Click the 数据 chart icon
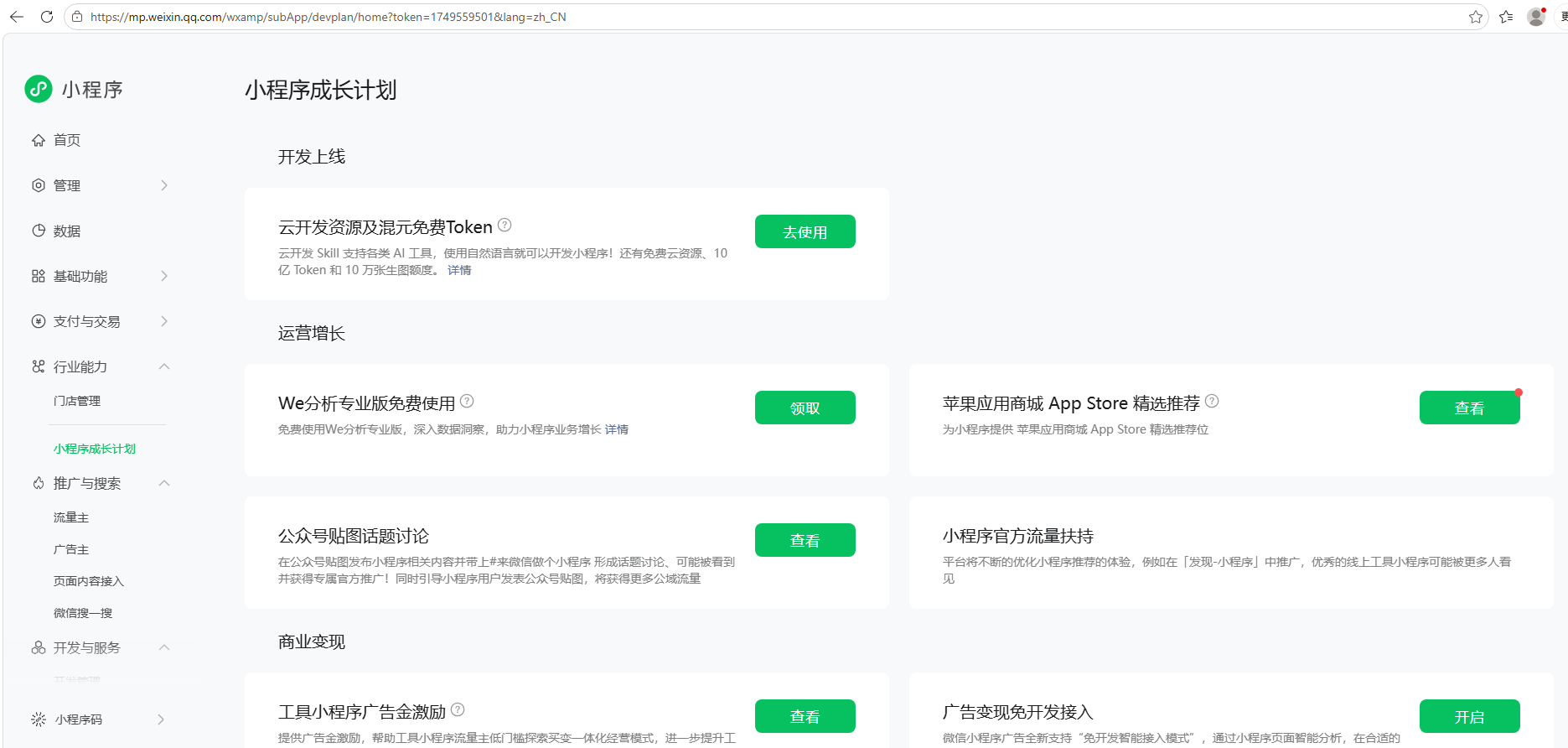The width and height of the screenshot is (1568, 748). click(x=39, y=231)
